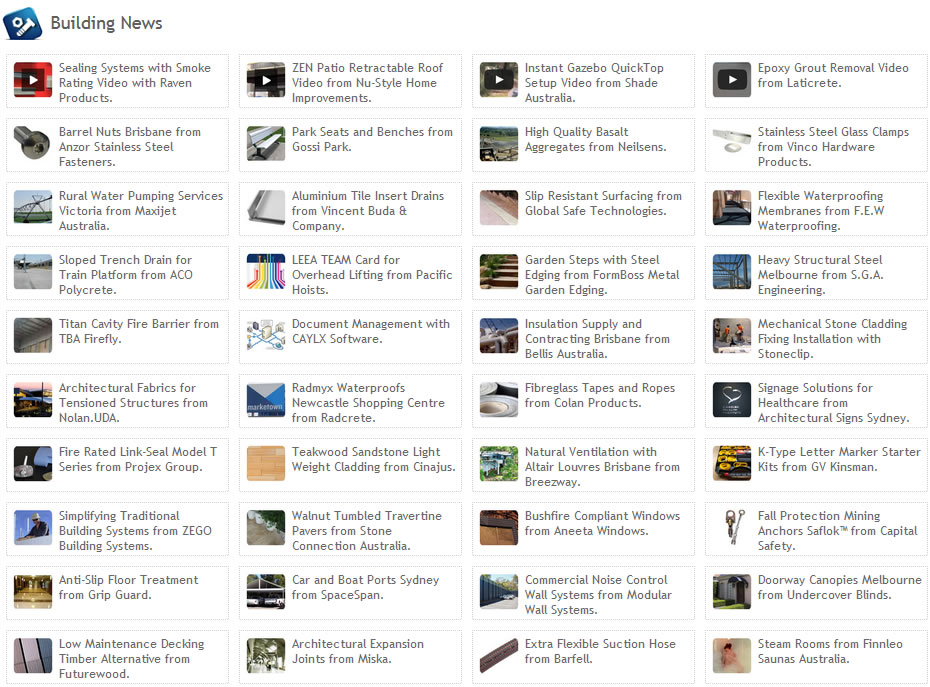Viewport: 930px width, 687px height.
Task: Open the Doorway Canopies Melbourne thumbnail
Action: [x=732, y=592]
